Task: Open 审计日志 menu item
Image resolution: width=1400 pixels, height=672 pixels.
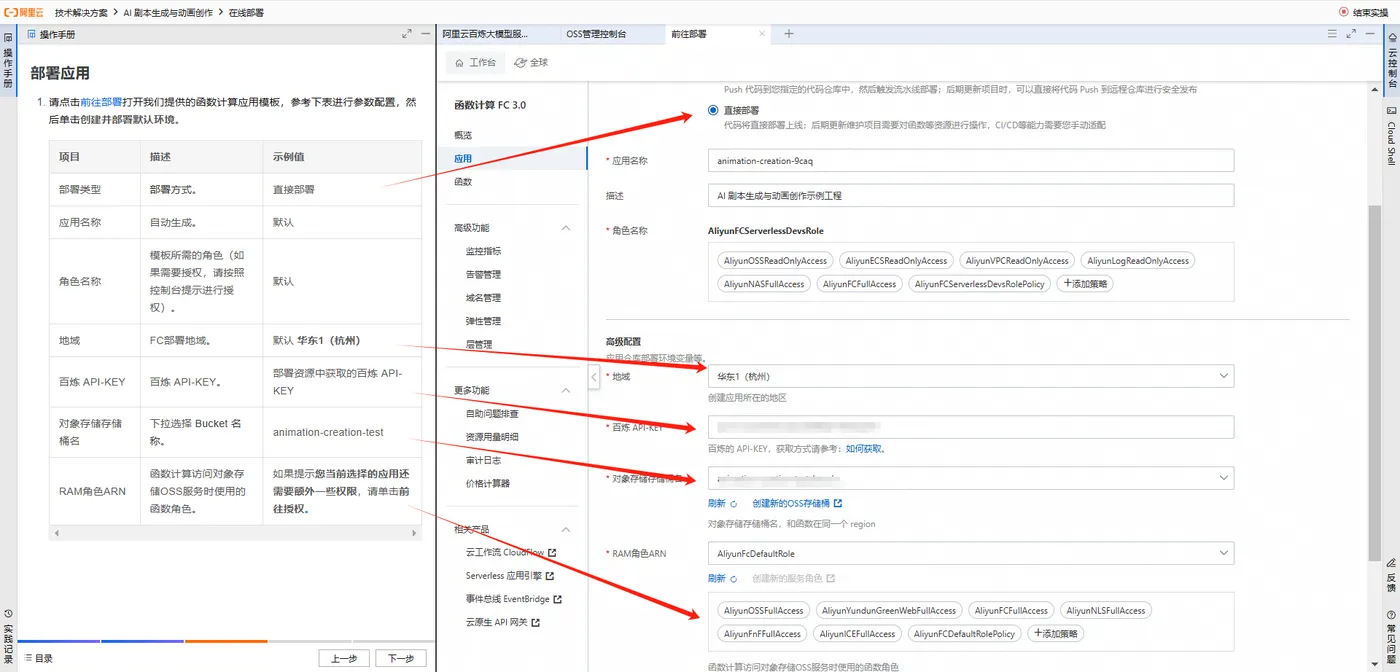Action: [483, 460]
